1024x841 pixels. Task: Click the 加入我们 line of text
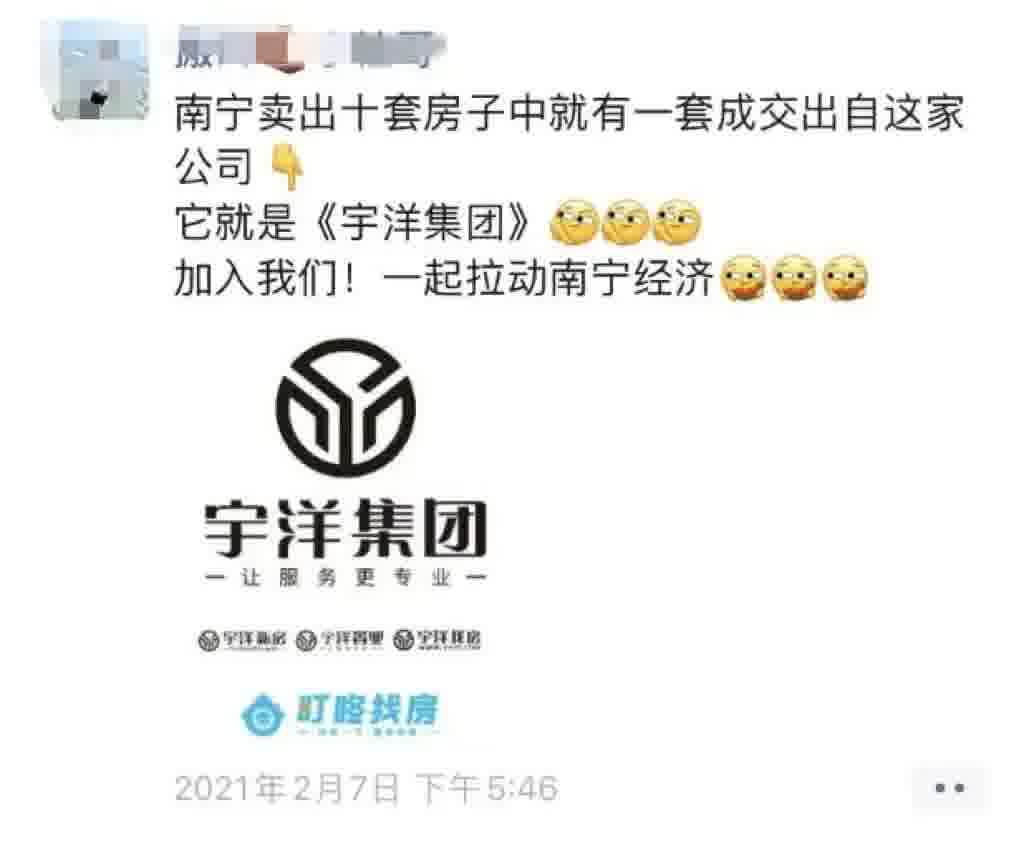pyautogui.click(x=443, y=278)
